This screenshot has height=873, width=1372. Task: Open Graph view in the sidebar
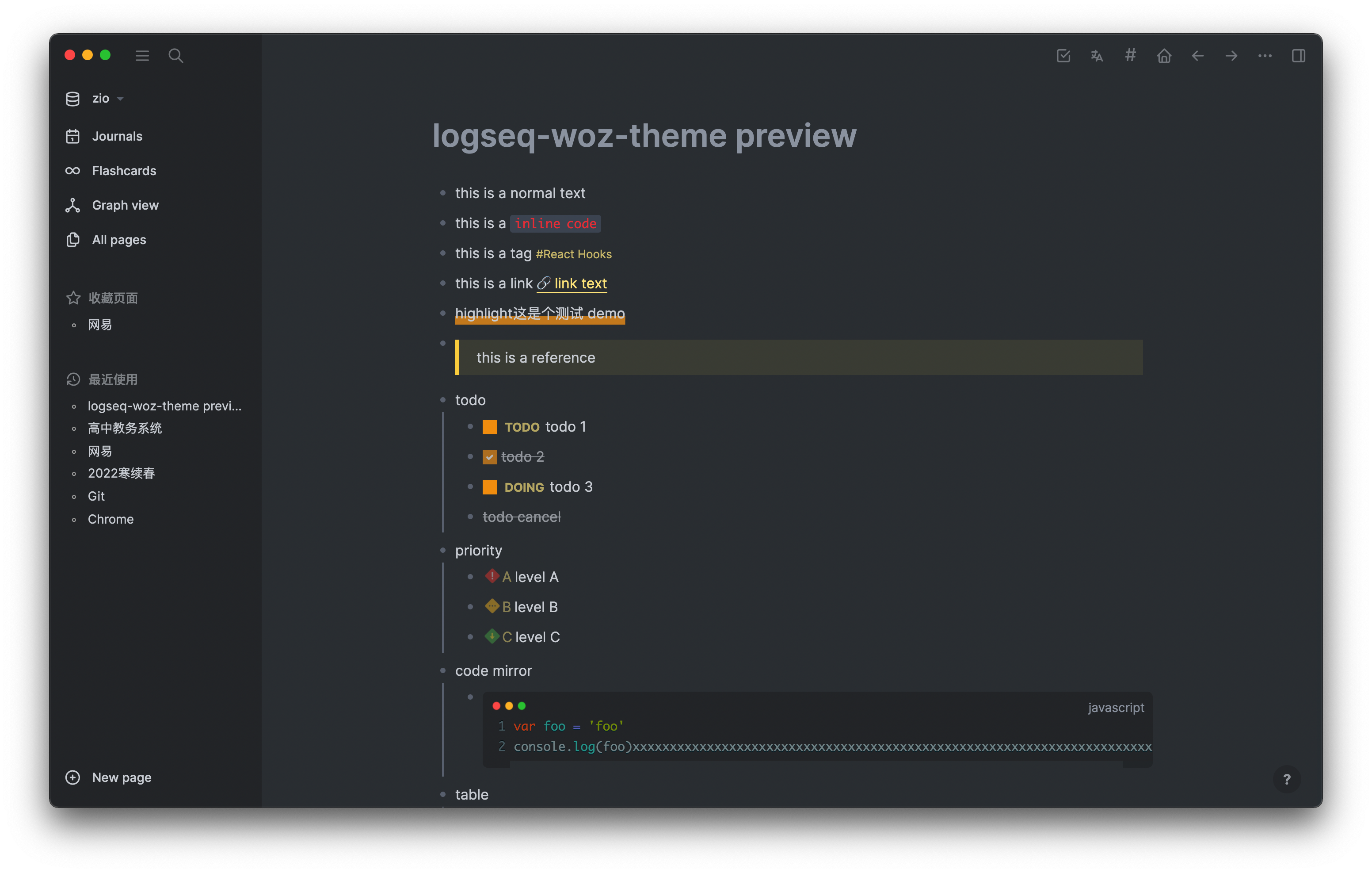(x=125, y=205)
